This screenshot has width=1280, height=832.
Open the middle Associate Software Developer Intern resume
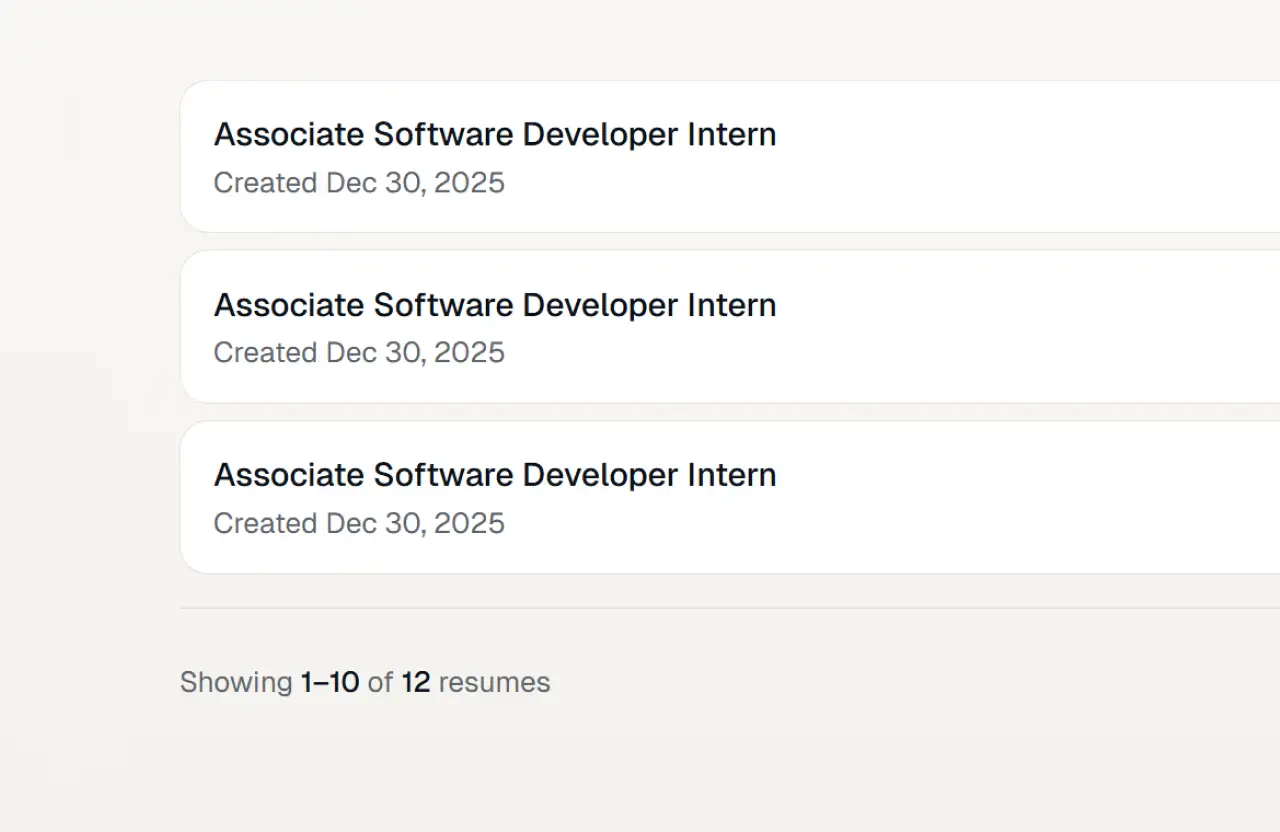494,305
